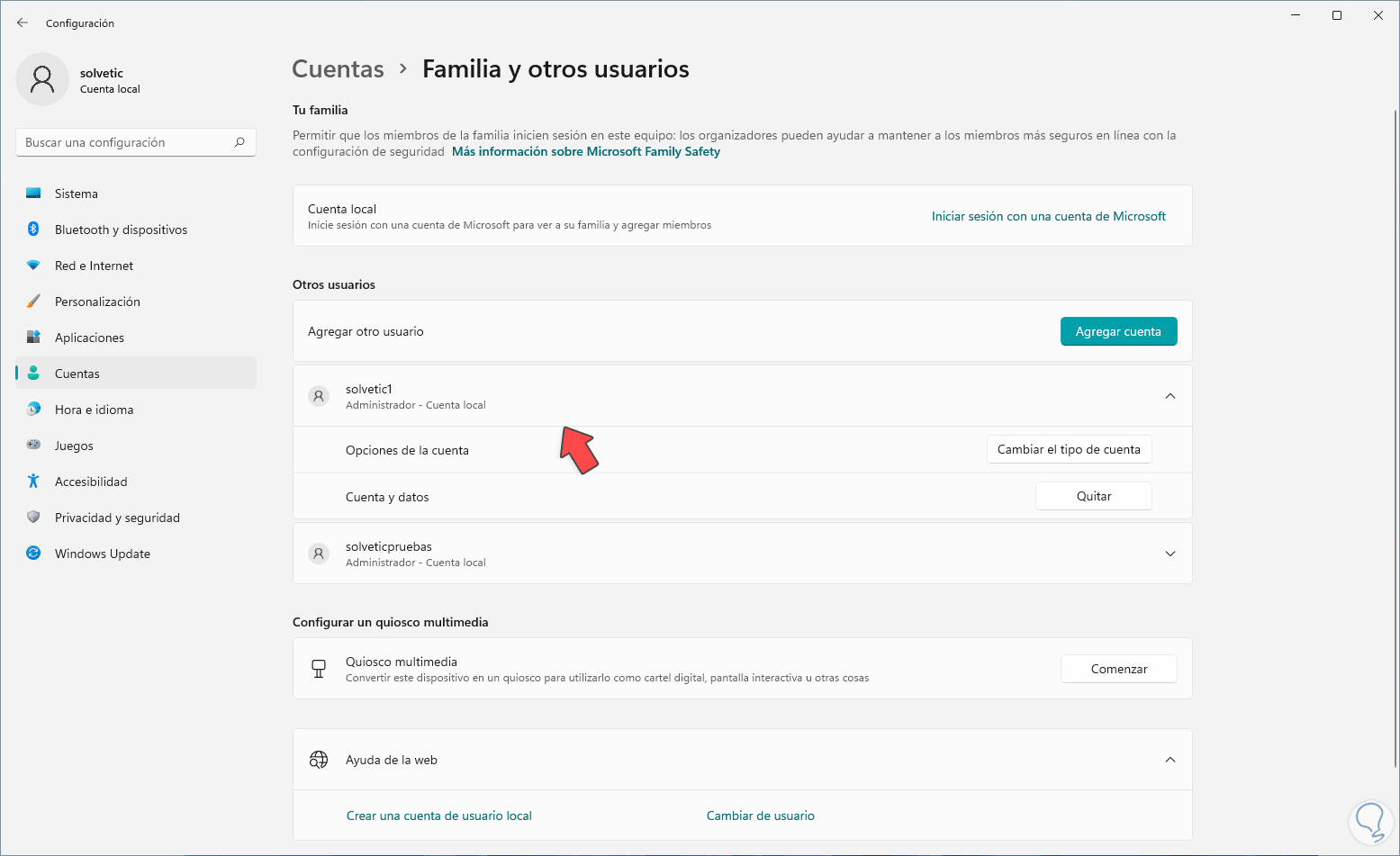
Task: Collapse the solvetic1 account section
Action: click(x=1170, y=396)
